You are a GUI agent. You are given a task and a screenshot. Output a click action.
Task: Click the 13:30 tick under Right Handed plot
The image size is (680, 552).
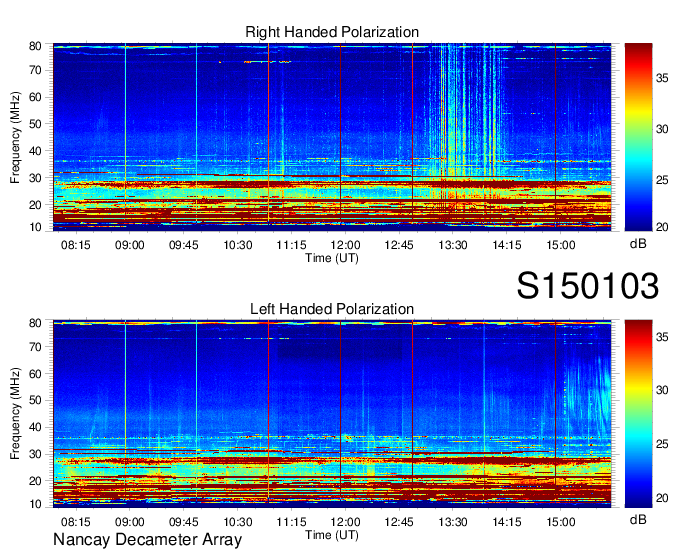tap(453, 245)
